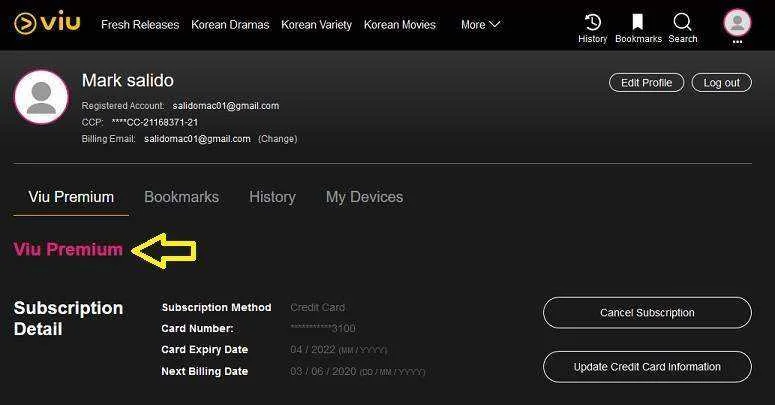The width and height of the screenshot is (775, 405).
Task: Click the Log out button
Action: point(722,83)
